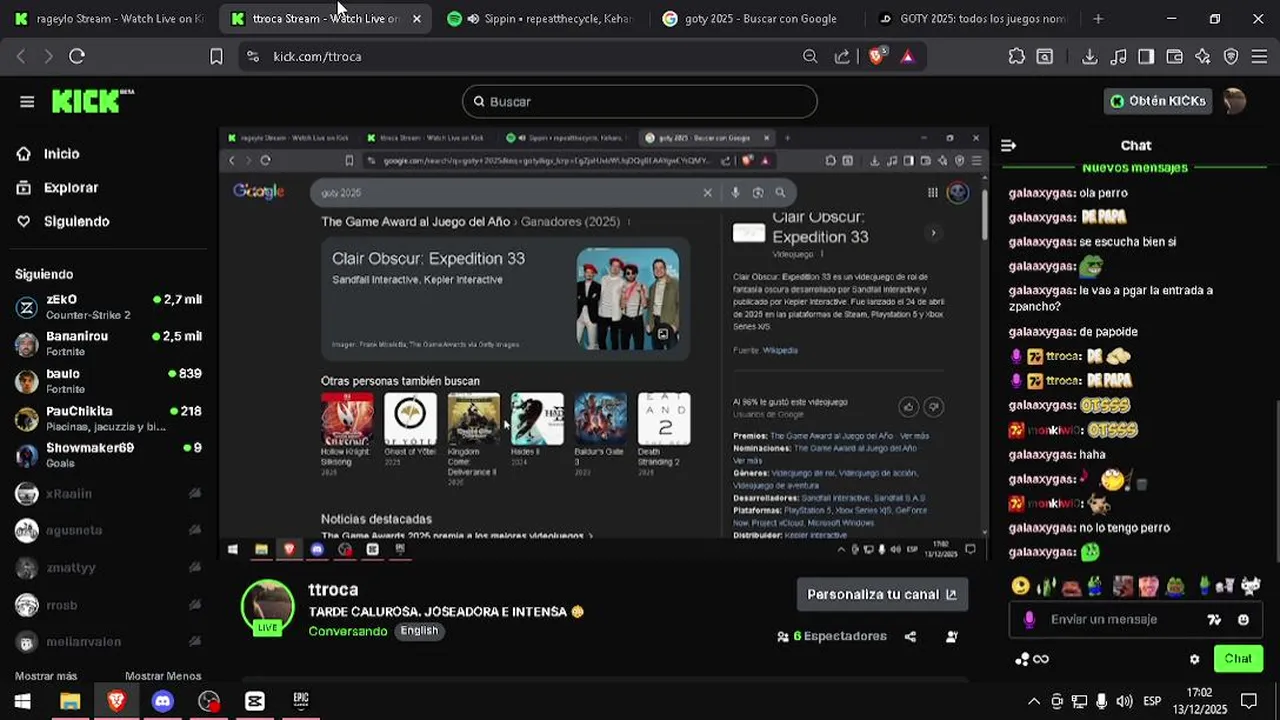
Task: Click the kick.com/ttroca address bar
Action: click(520, 57)
